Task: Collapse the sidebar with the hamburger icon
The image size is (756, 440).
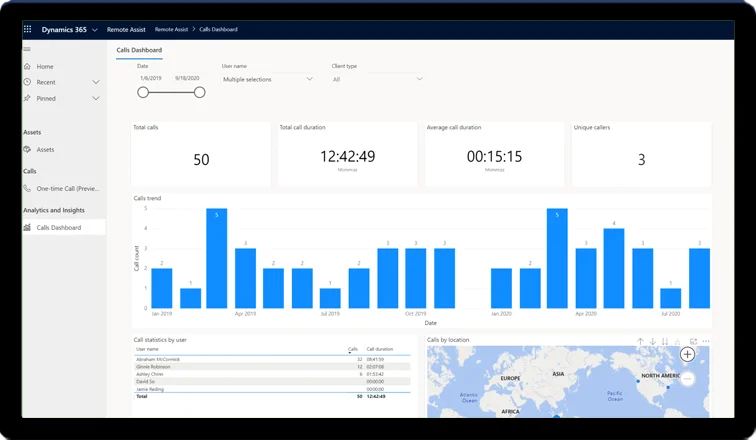Action: click(x=27, y=49)
